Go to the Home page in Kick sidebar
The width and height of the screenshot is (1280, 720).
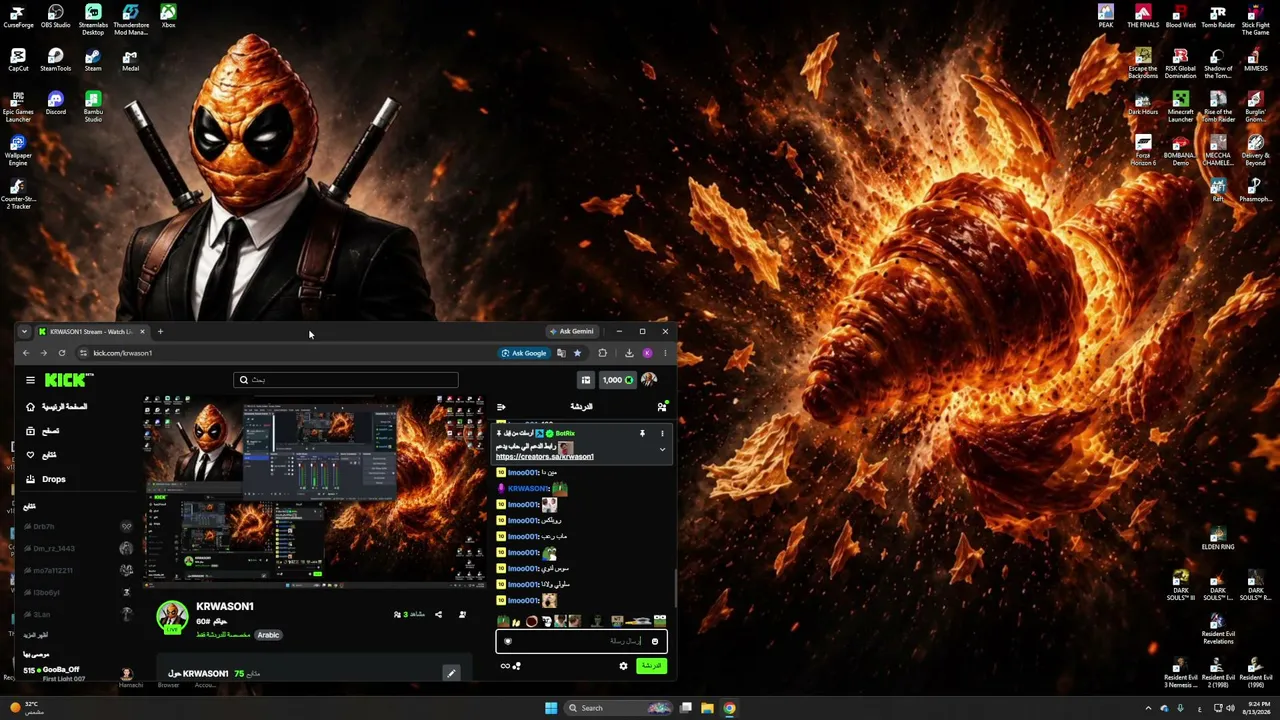click(58, 407)
